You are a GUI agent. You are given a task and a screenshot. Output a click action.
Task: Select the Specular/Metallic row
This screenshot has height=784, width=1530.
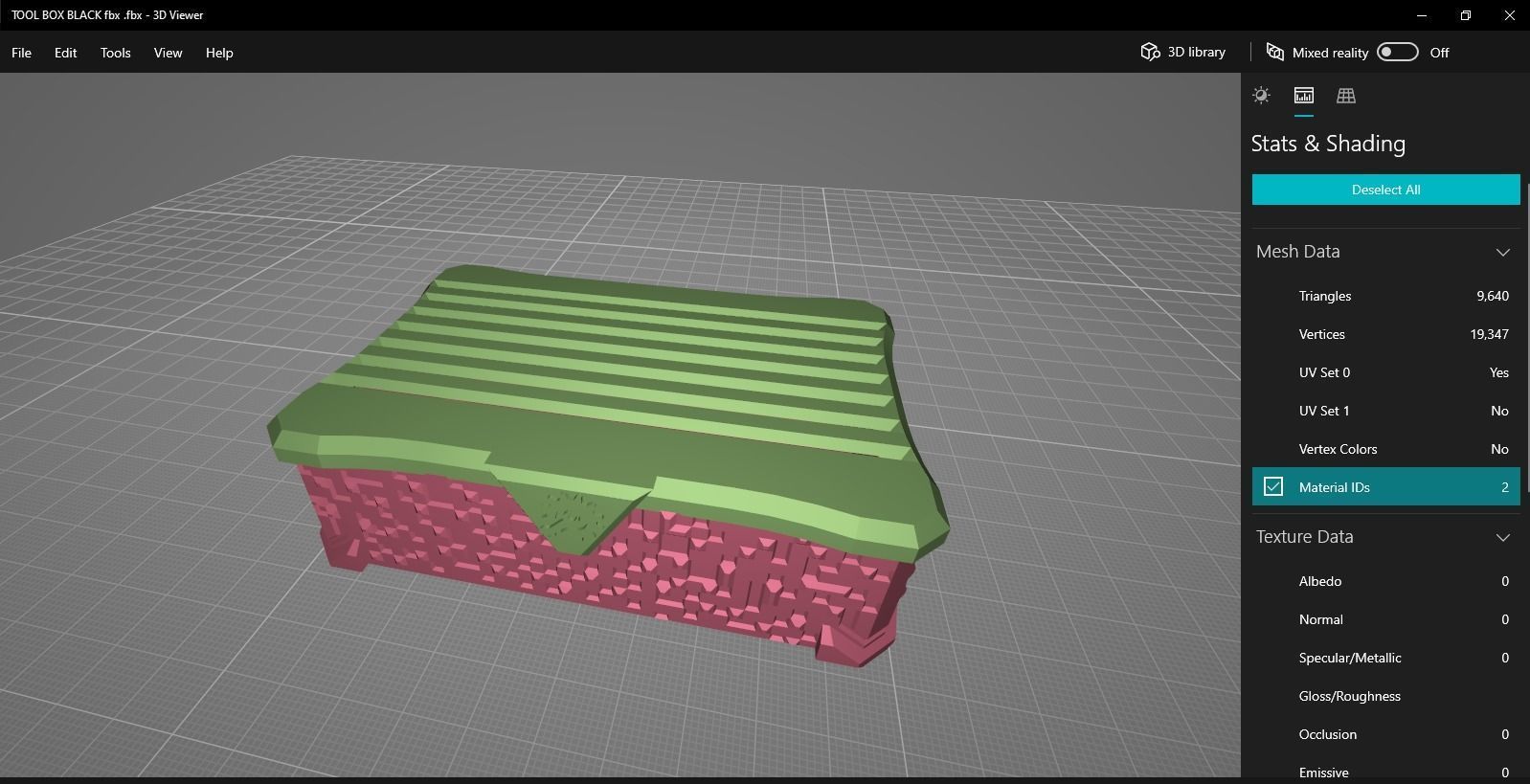[1385, 658]
